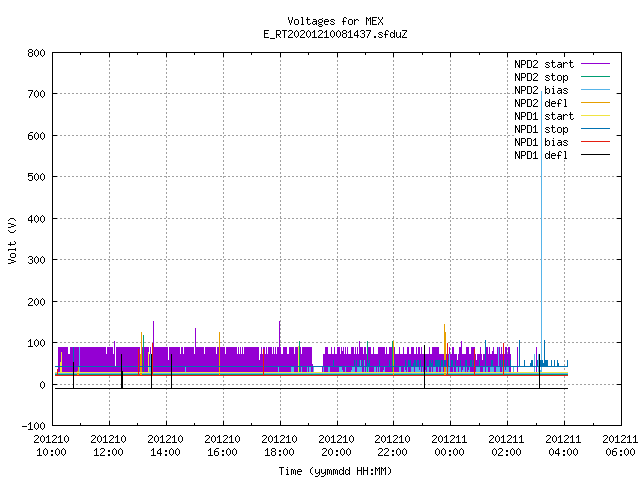Select the 'NPD2 bias' legend label
This screenshot has width=640, height=480.
tap(541, 90)
